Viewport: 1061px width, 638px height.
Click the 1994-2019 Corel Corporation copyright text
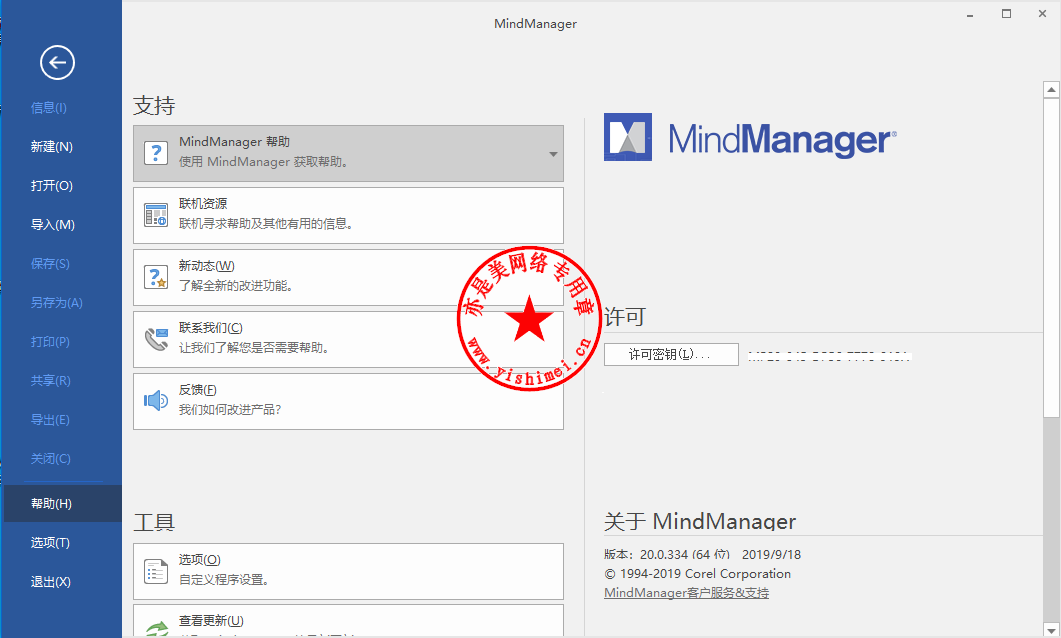pos(698,574)
